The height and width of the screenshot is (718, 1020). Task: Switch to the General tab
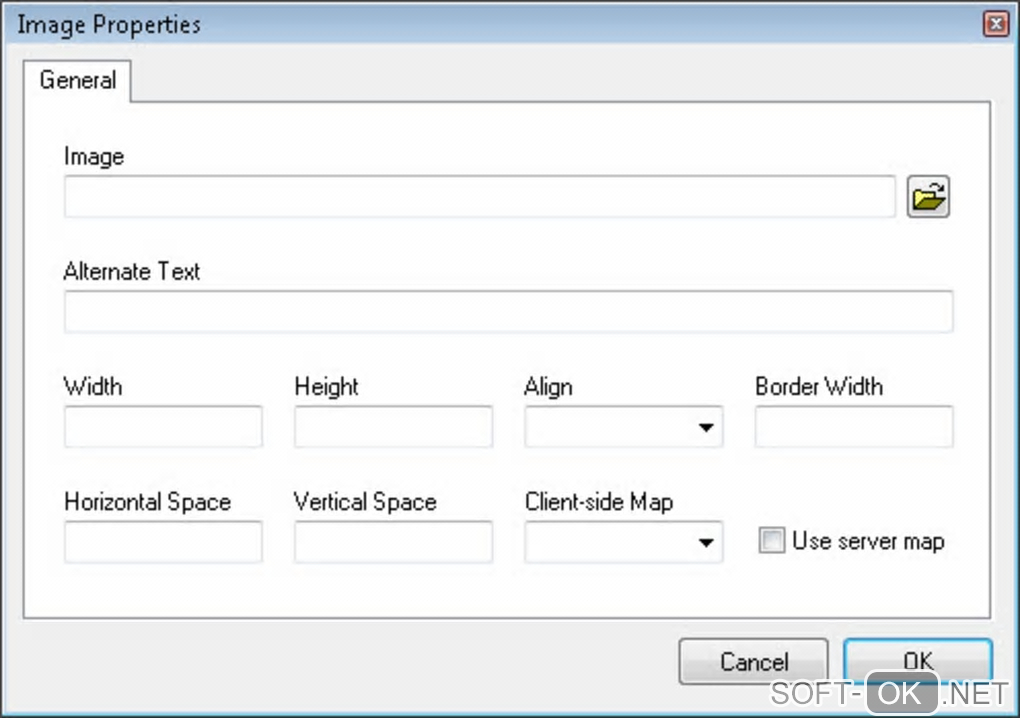pos(78,80)
